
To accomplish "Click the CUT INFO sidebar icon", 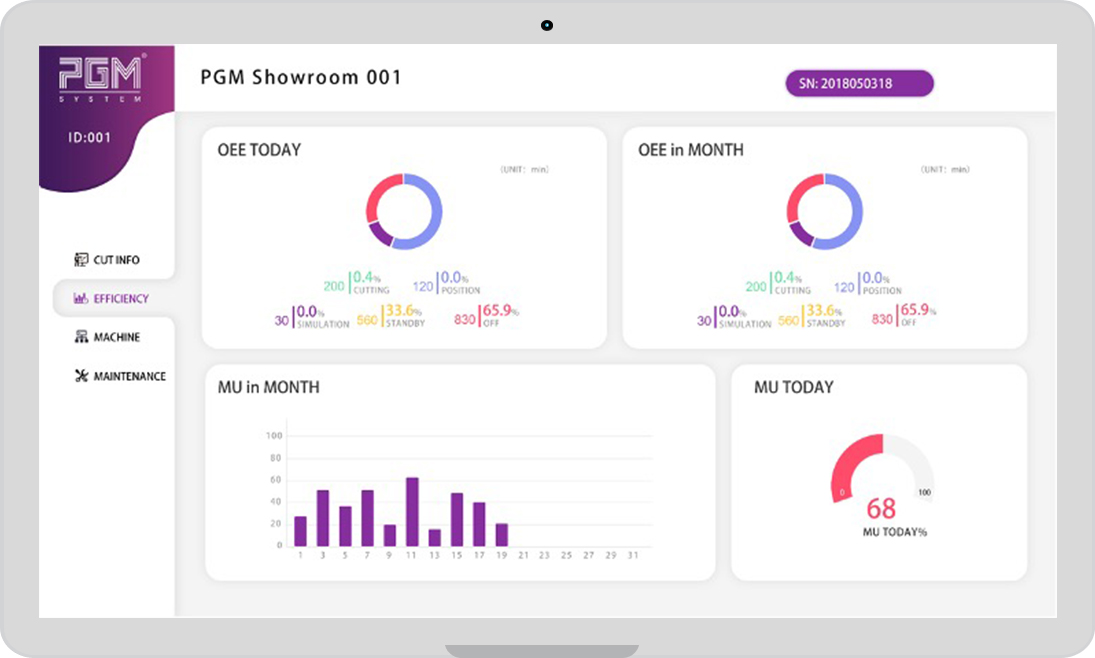I will [x=81, y=260].
